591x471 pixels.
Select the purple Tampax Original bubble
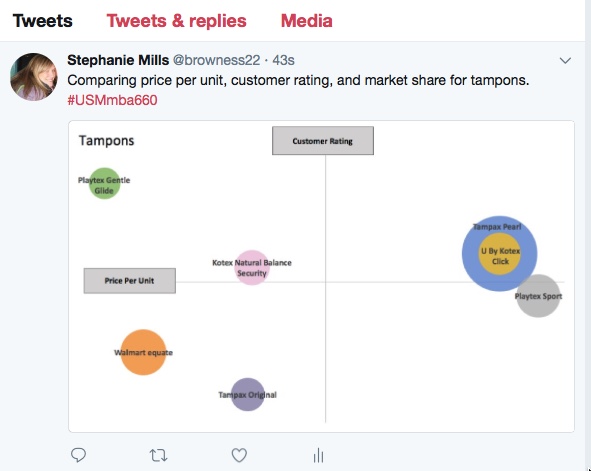click(x=248, y=395)
